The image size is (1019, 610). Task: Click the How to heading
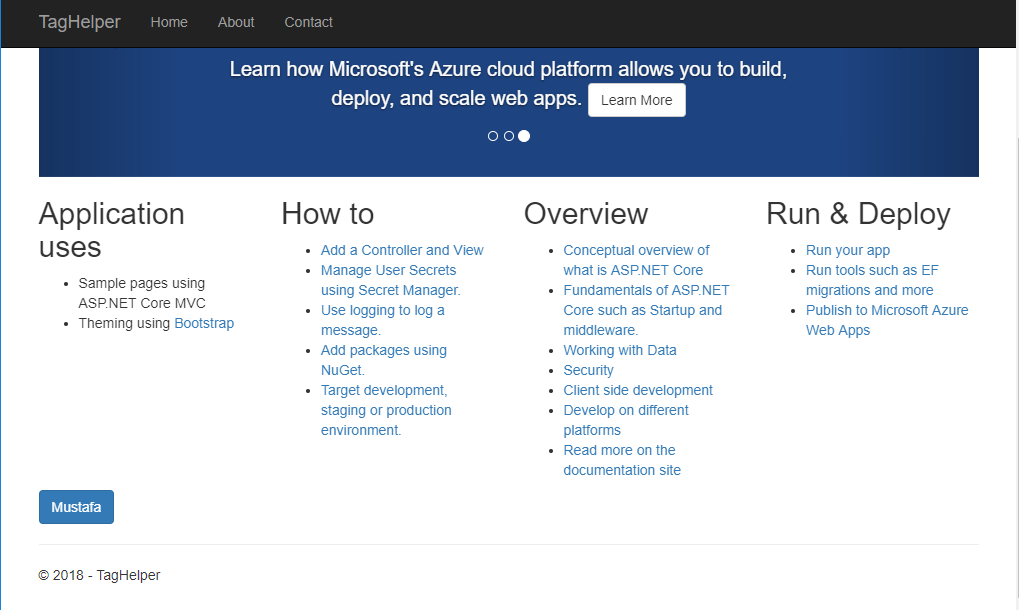(328, 214)
